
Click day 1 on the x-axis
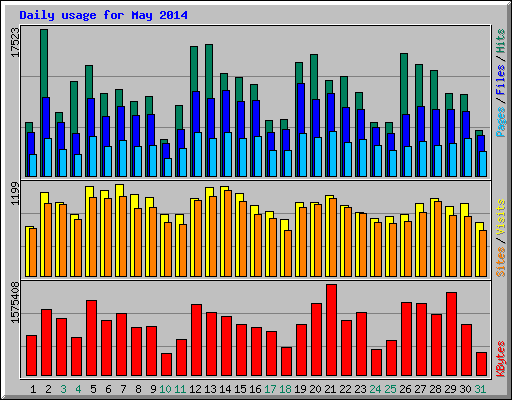point(33,389)
